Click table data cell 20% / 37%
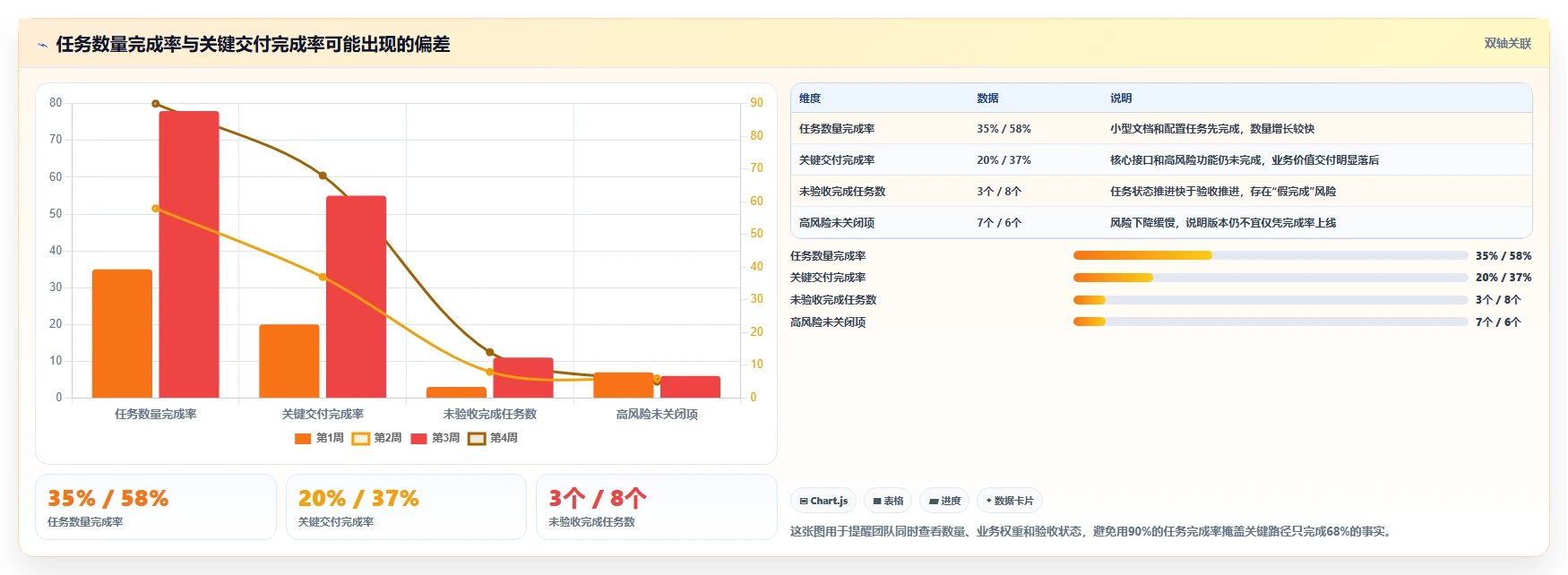 [1004, 160]
